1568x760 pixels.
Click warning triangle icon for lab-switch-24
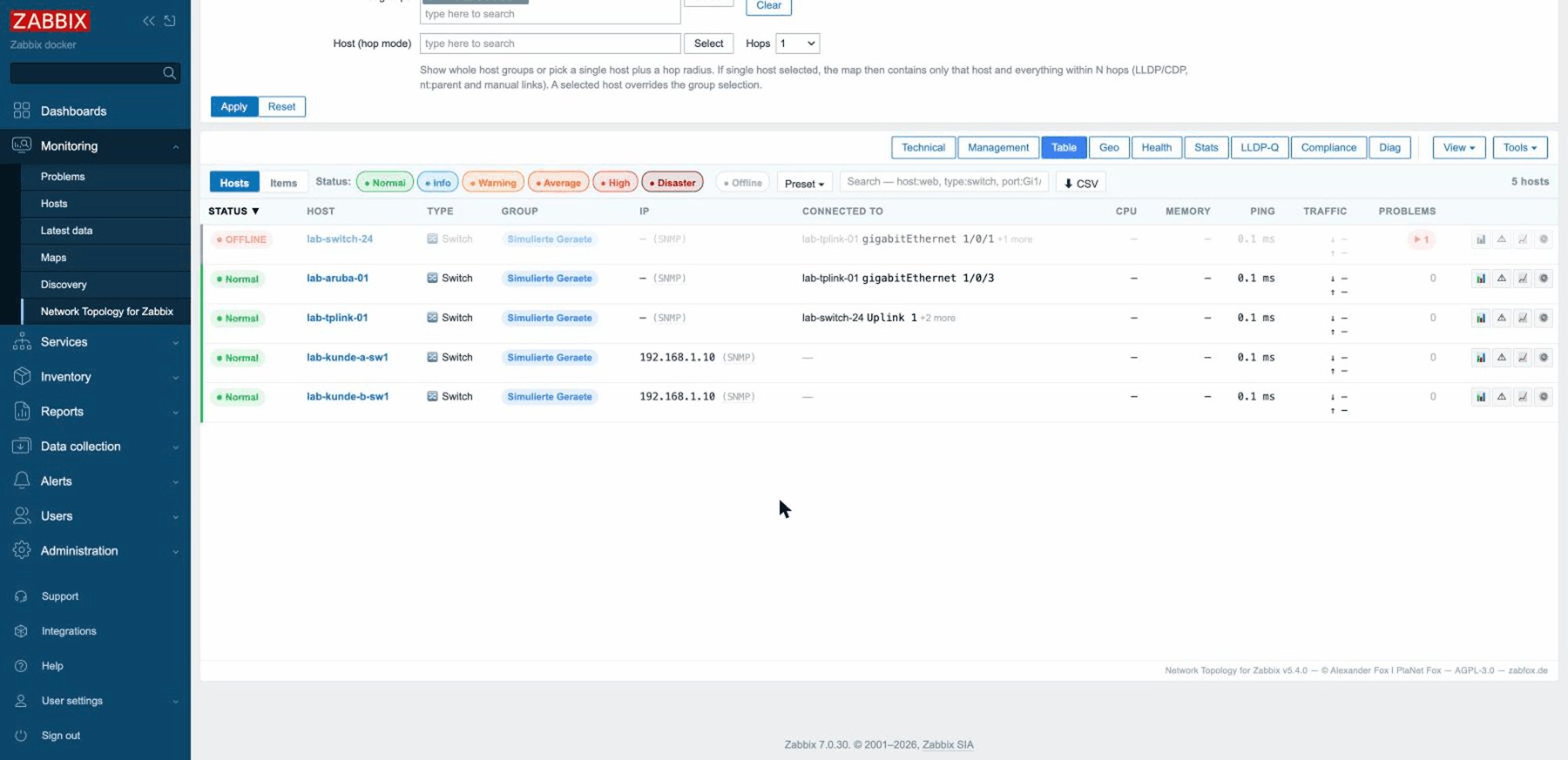pyautogui.click(x=1501, y=239)
